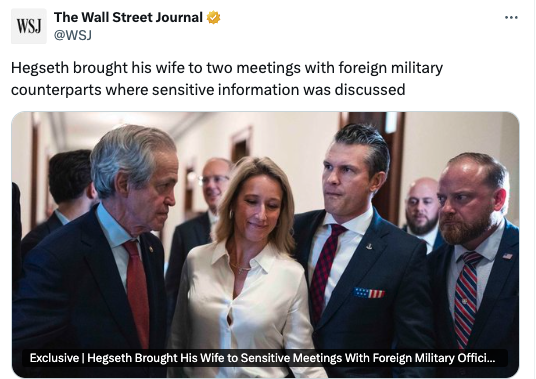536x379 pixels.
Task: Click the truncated 'Offici...' caption ending
Action: point(476,358)
